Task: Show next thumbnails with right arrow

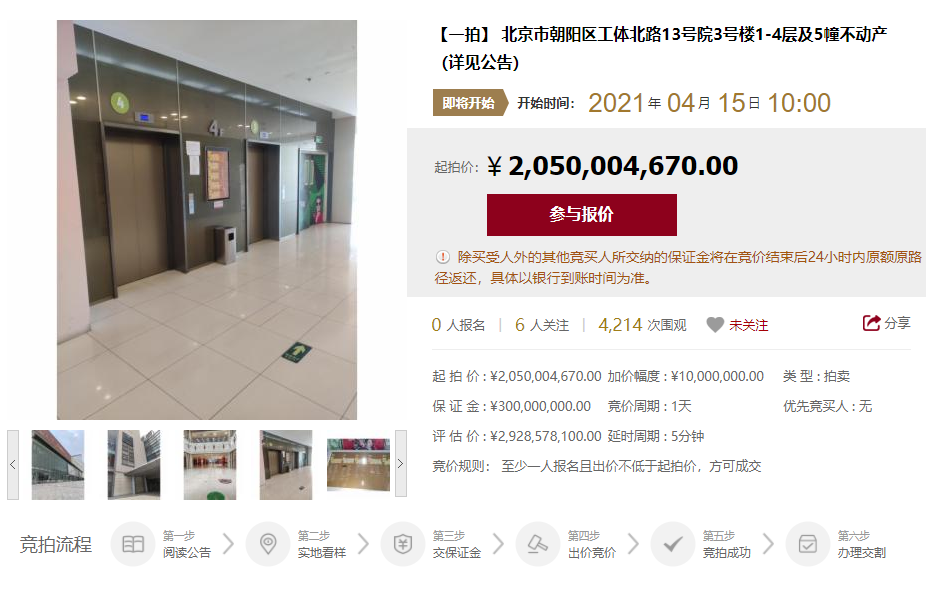Action: coord(401,463)
